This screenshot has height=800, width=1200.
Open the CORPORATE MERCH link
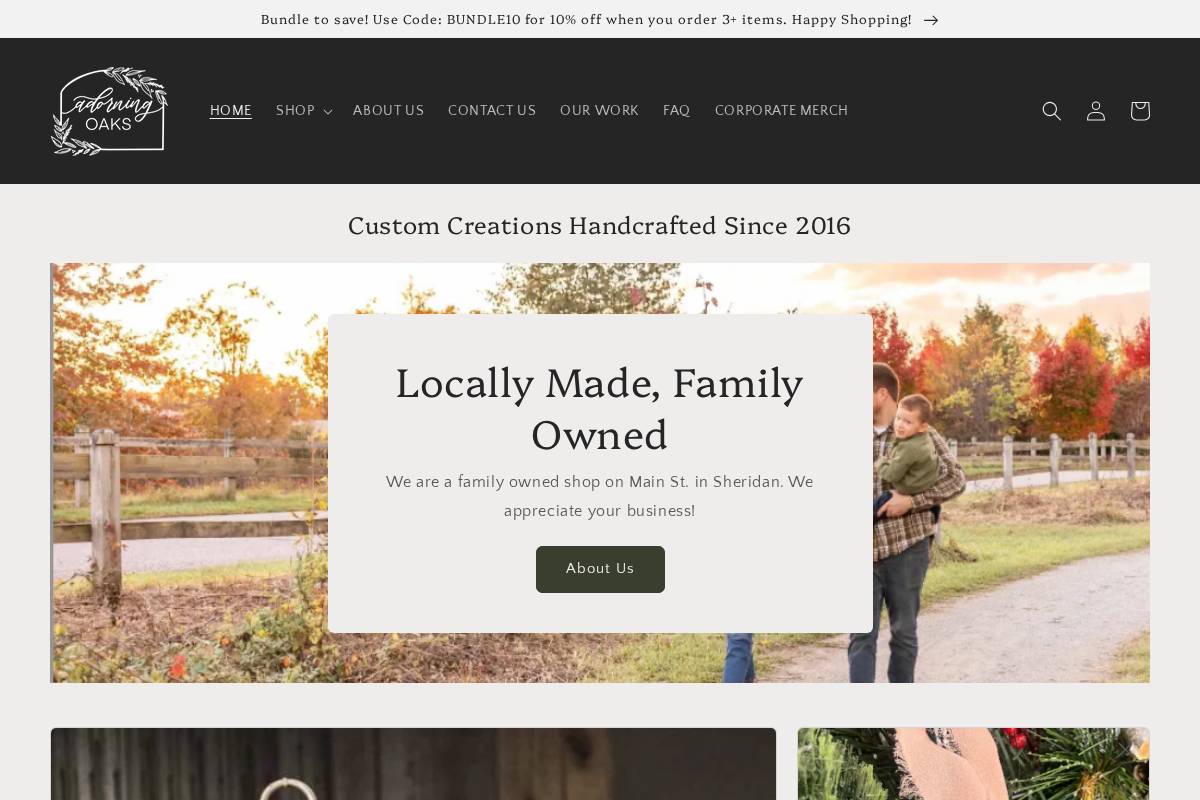pos(781,111)
